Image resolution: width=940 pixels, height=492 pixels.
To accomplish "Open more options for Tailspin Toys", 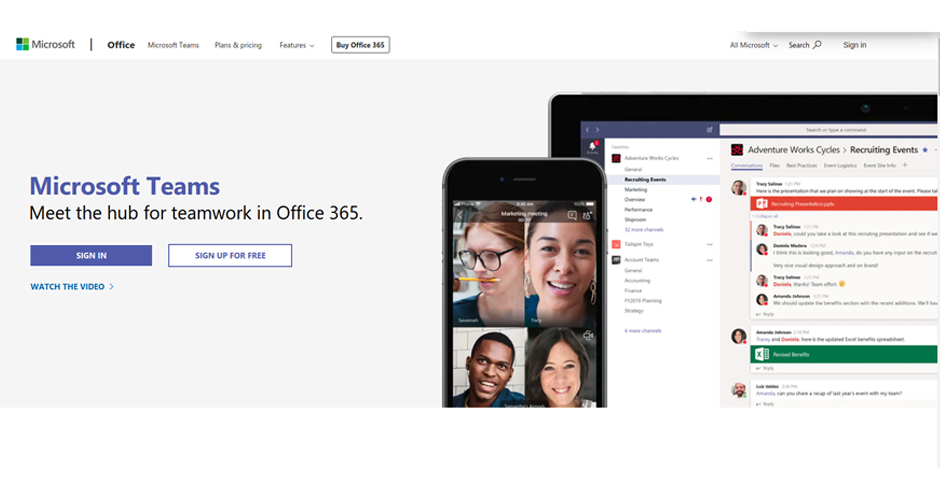I will 709,245.
